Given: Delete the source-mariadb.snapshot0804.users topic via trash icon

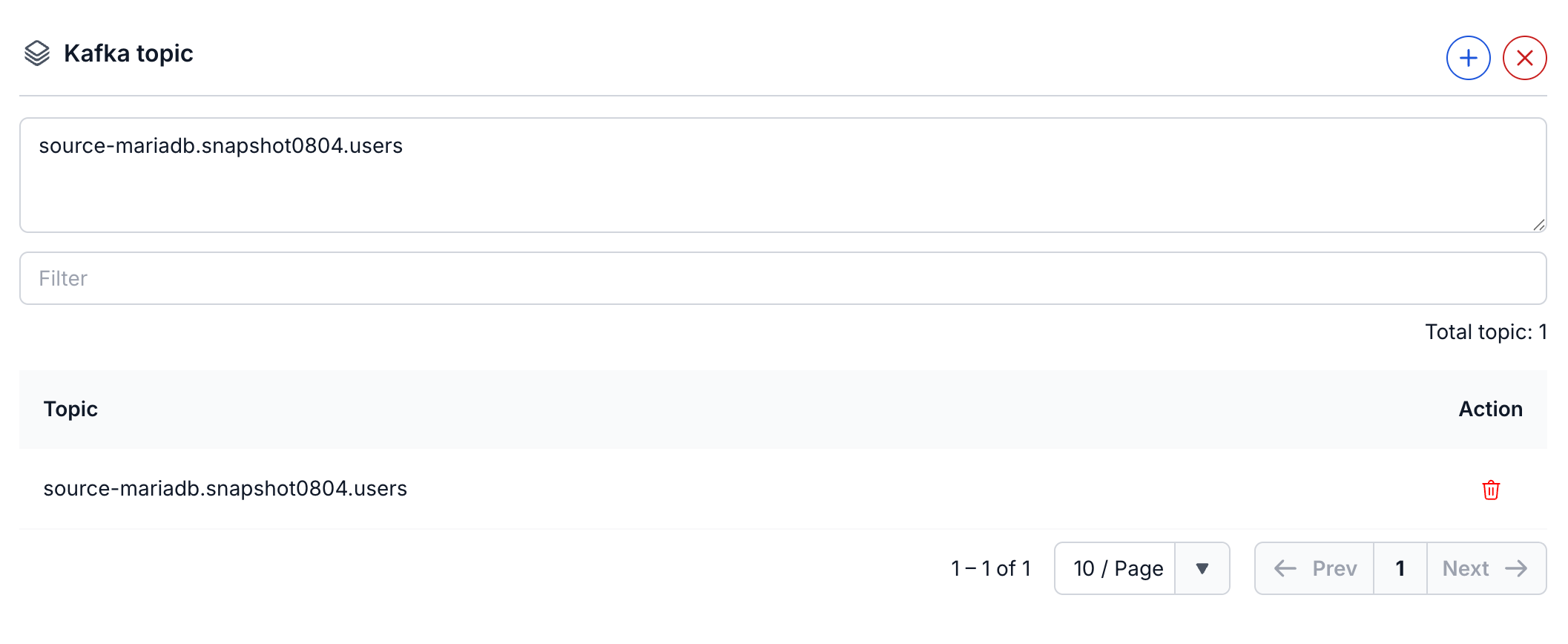Looking at the screenshot, I should [1491, 490].
